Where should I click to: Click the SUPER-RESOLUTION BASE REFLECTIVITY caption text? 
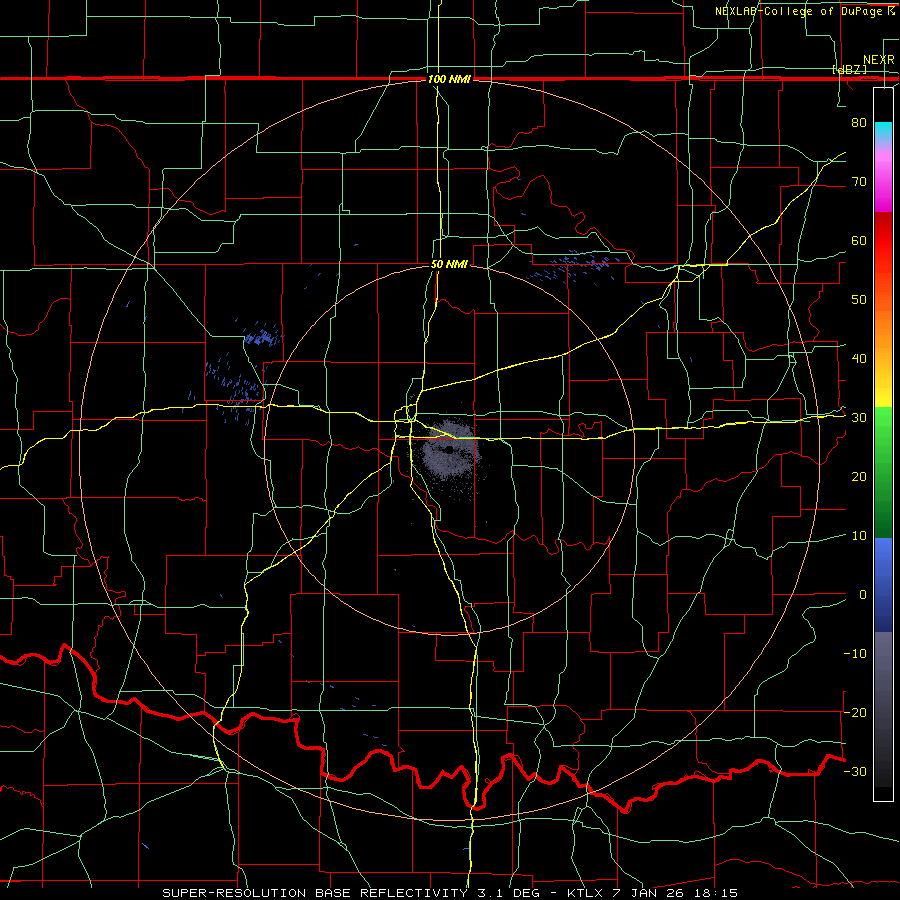pos(315,893)
